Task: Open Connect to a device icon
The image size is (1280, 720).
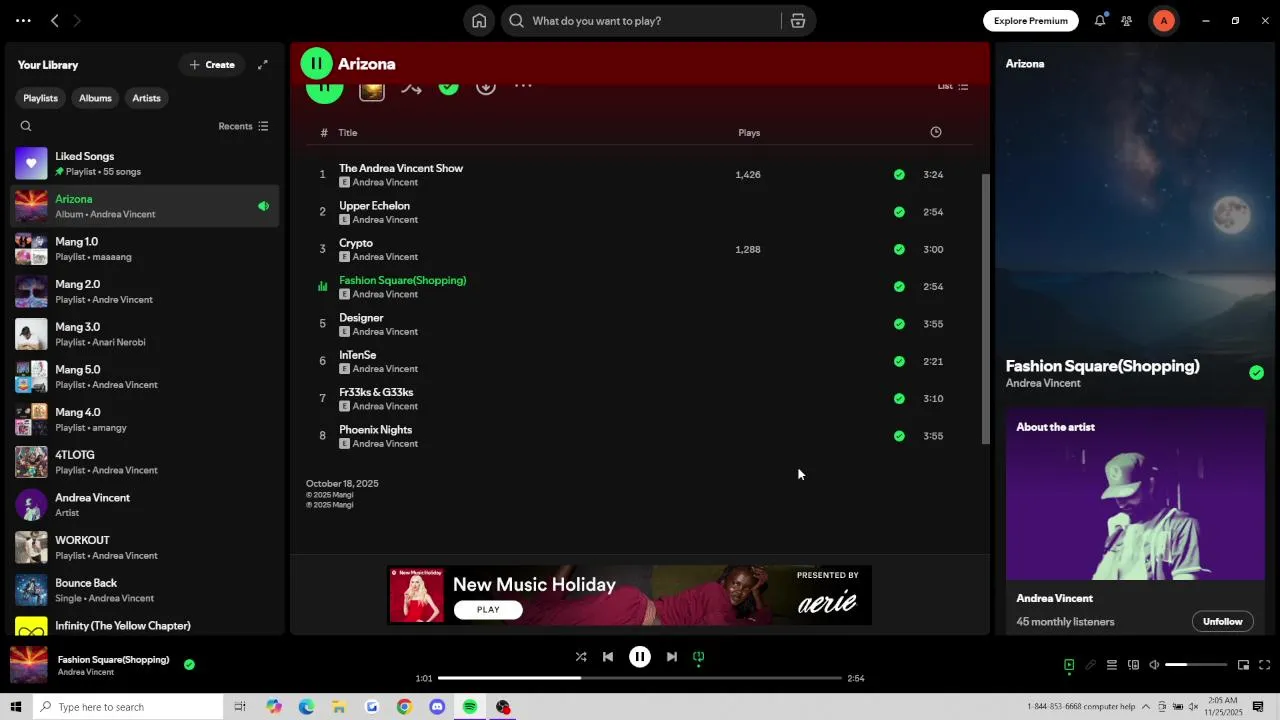Action: point(1133,665)
